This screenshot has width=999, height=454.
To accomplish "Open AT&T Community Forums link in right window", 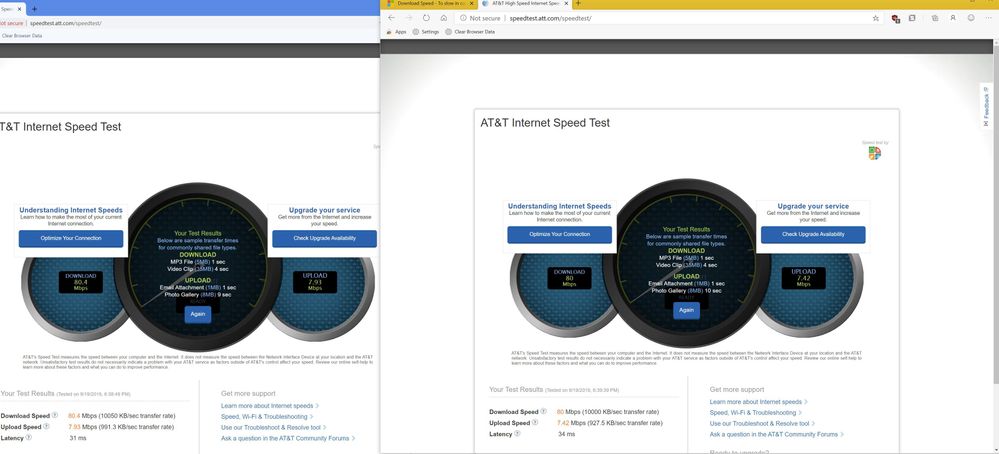I will [x=777, y=434].
